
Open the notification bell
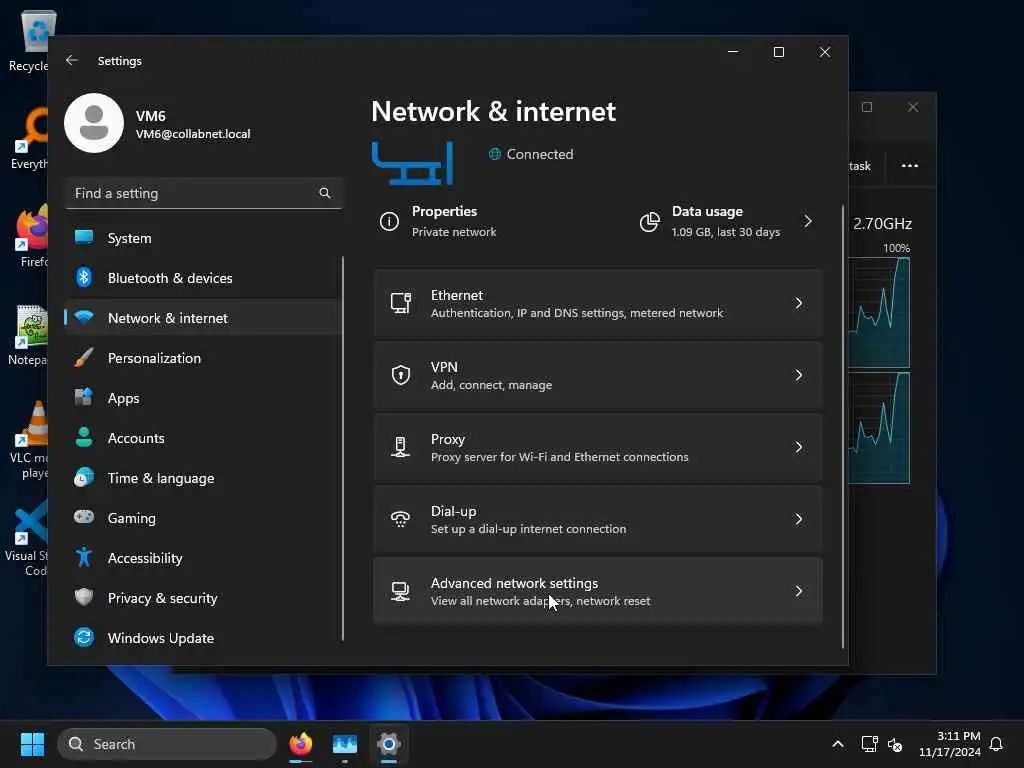coord(996,744)
